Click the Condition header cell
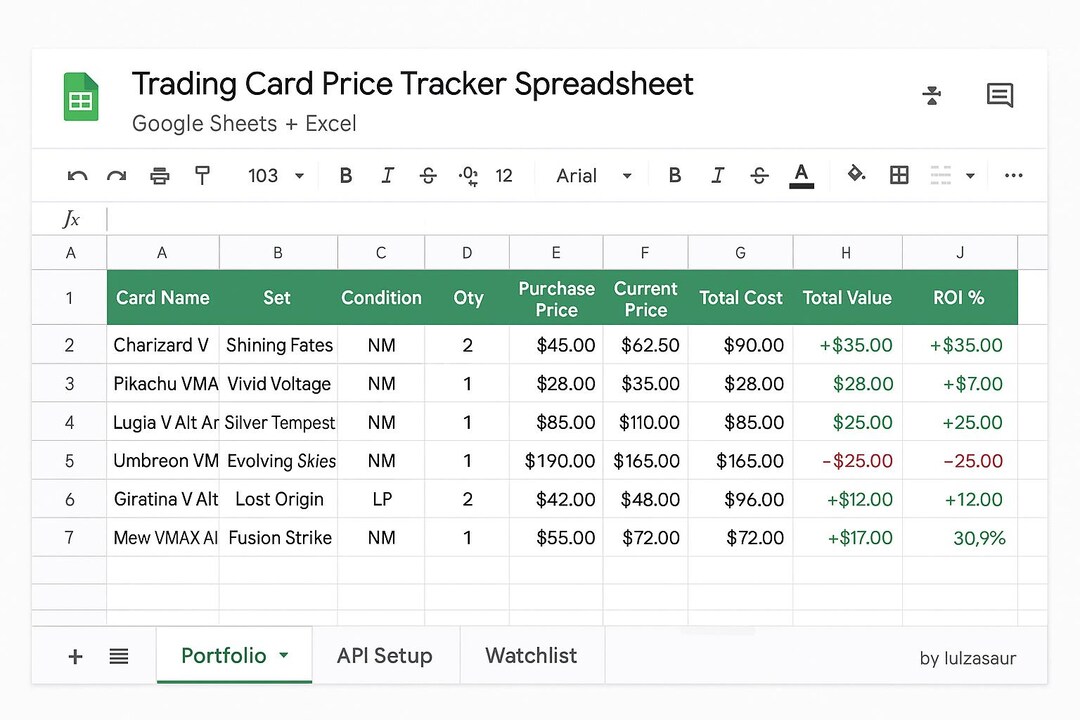1080x720 pixels. coord(381,298)
